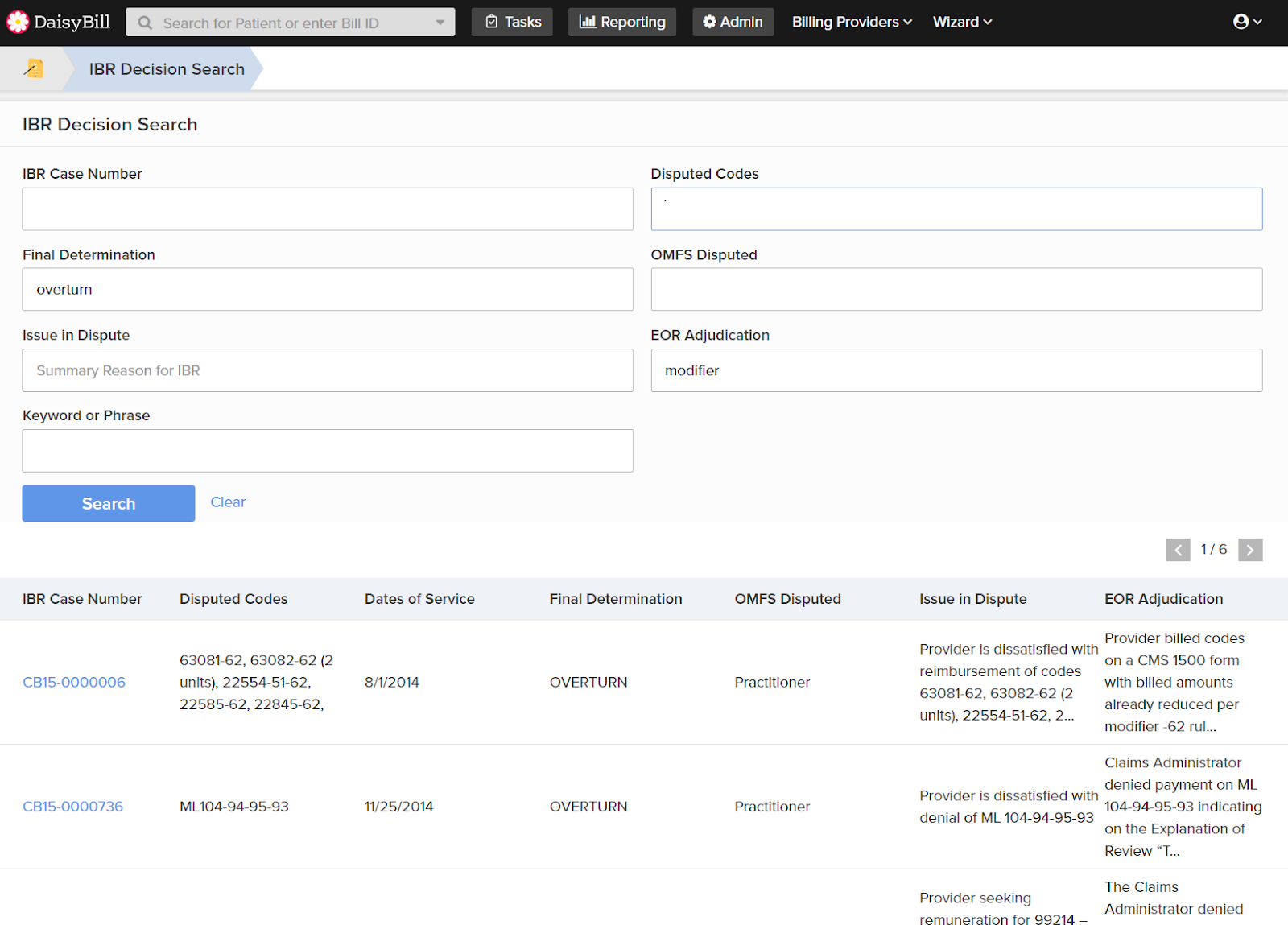Viewport: 1288px width, 925px height.
Task: Open case CB15-0000736
Action: [x=73, y=807]
